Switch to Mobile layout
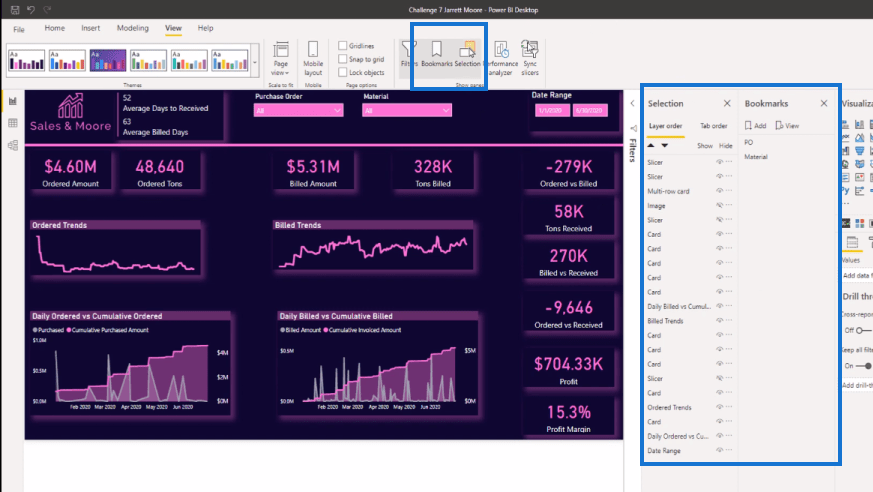Viewport: 873px width, 492px height. [x=313, y=58]
